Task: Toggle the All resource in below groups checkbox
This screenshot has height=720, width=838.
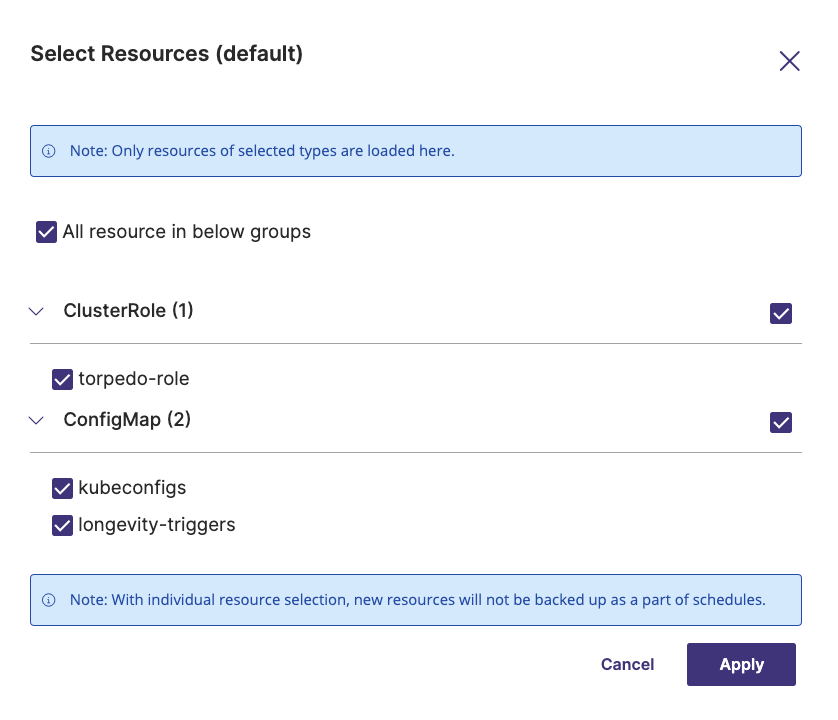Action: (x=46, y=233)
